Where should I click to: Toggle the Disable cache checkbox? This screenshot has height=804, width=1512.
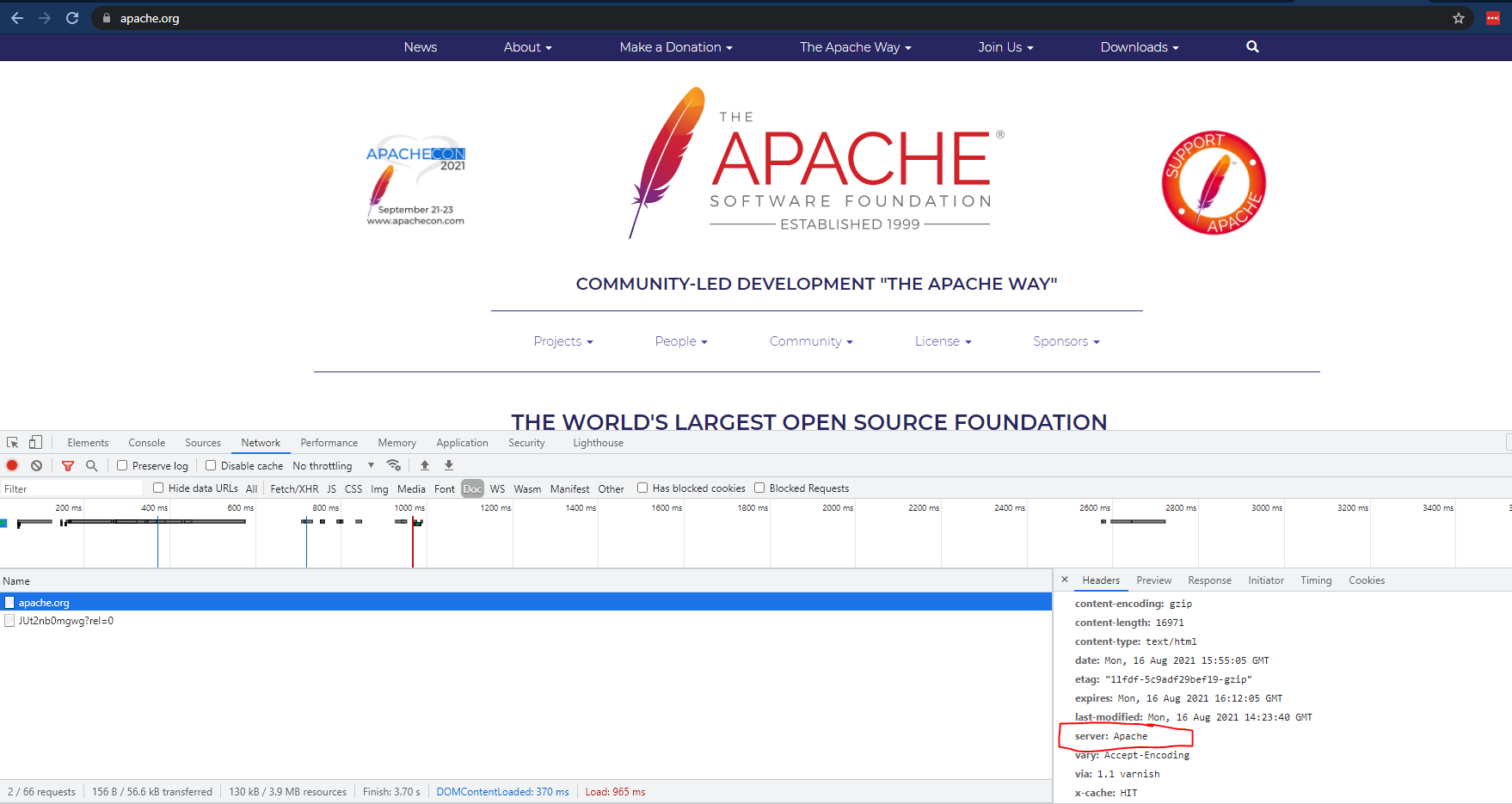(x=211, y=465)
